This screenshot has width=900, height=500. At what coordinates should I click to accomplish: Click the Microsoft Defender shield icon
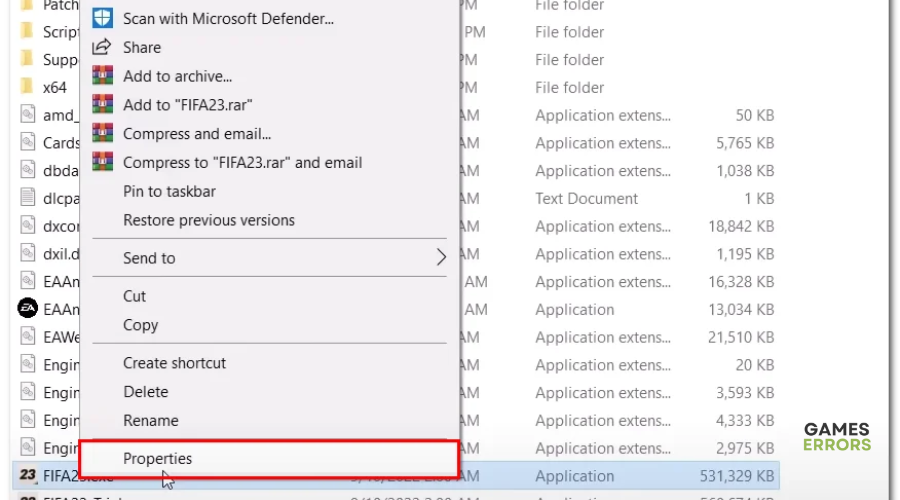point(102,18)
